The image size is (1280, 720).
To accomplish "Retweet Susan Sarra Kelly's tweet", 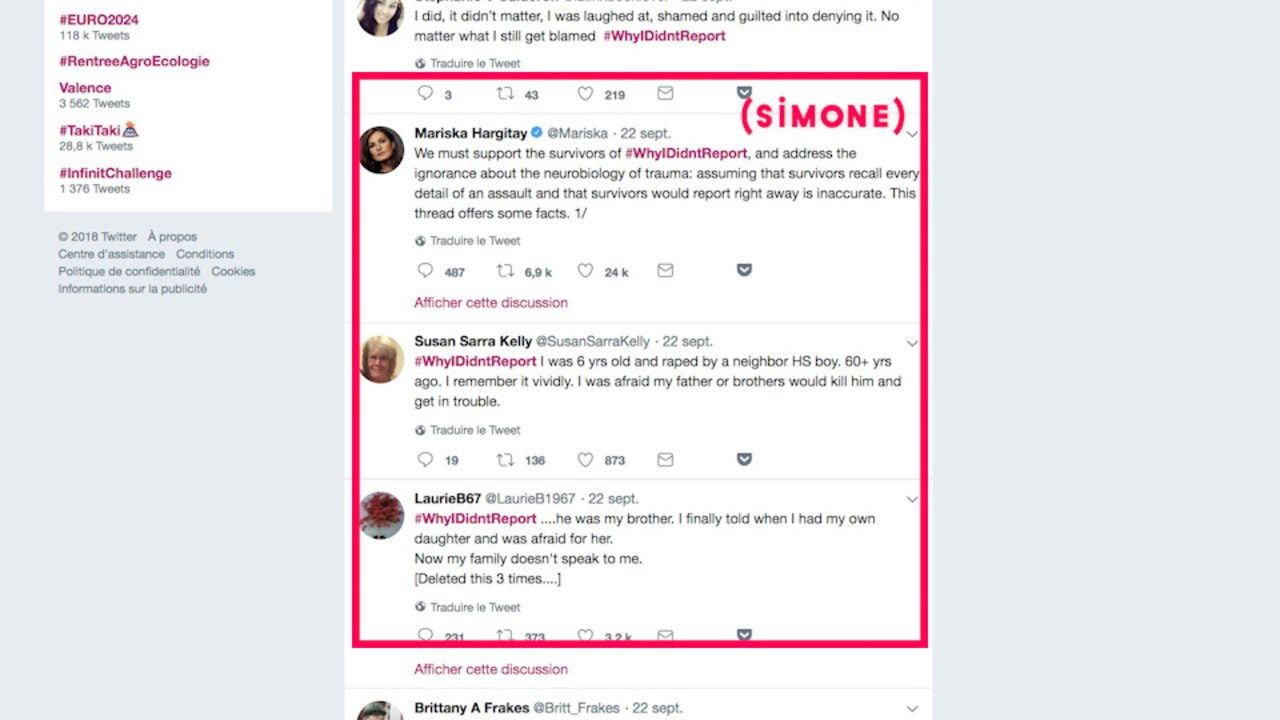I will [506, 460].
